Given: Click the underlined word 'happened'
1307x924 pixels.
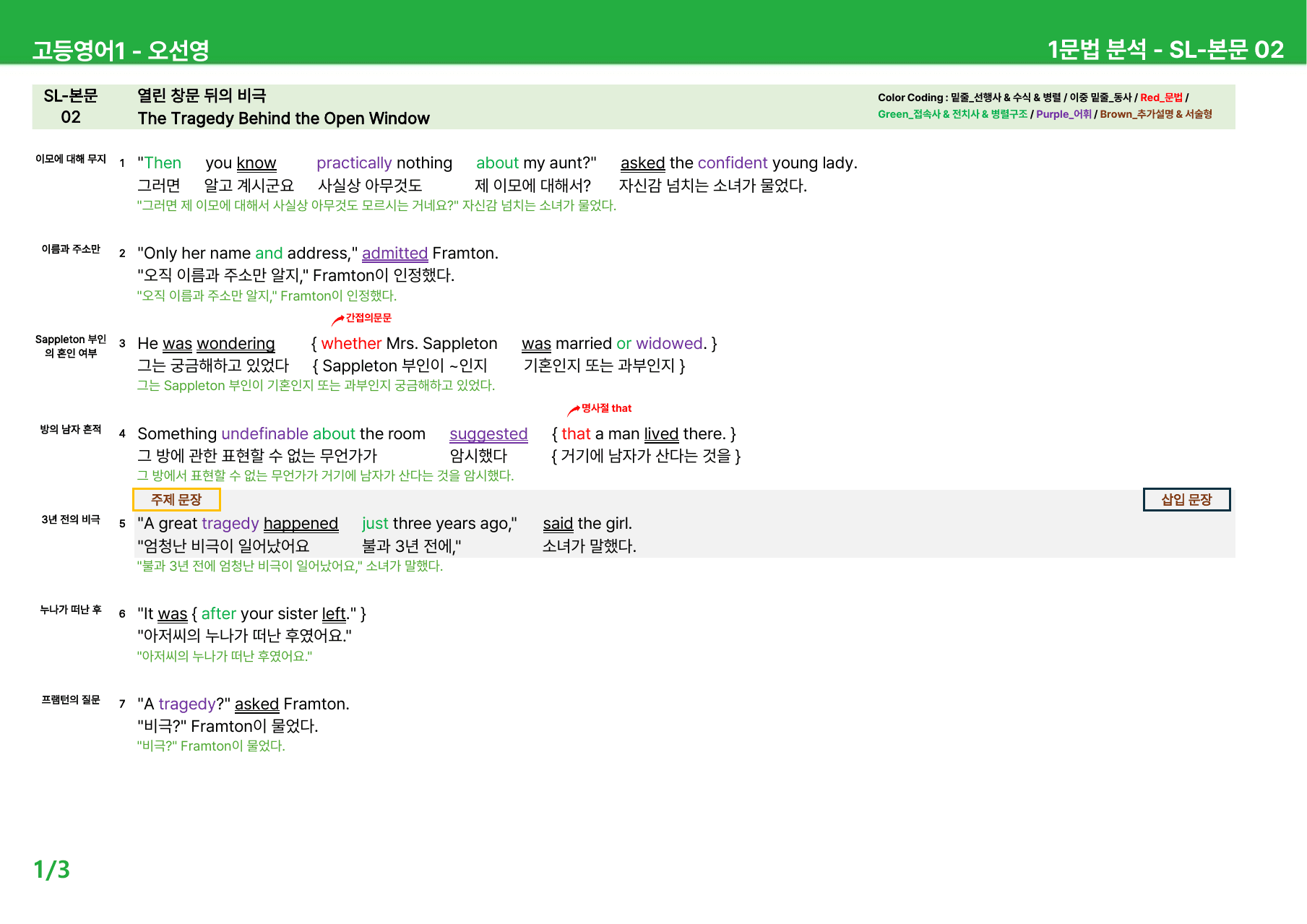Looking at the screenshot, I should tap(301, 524).
